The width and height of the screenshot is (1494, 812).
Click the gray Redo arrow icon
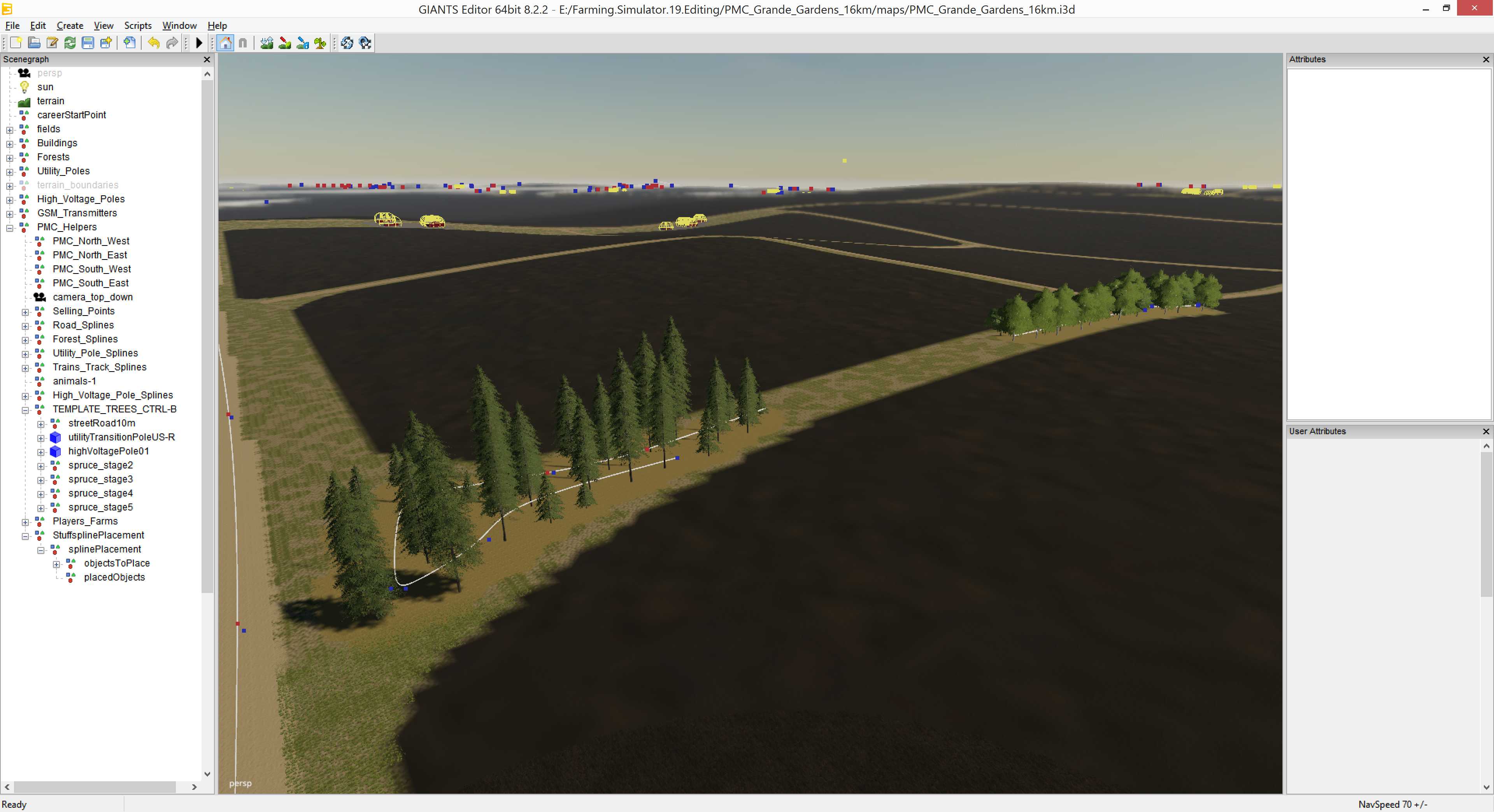[172, 43]
